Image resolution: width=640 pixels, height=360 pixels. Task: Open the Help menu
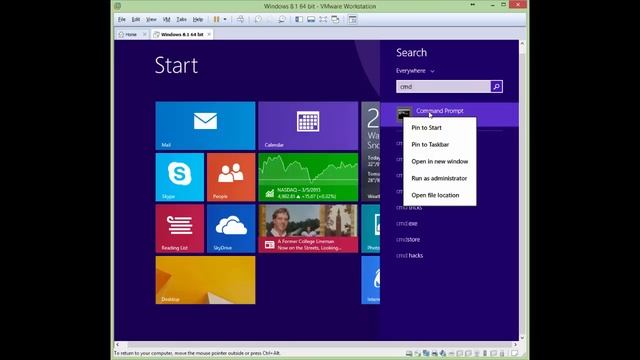click(x=198, y=19)
